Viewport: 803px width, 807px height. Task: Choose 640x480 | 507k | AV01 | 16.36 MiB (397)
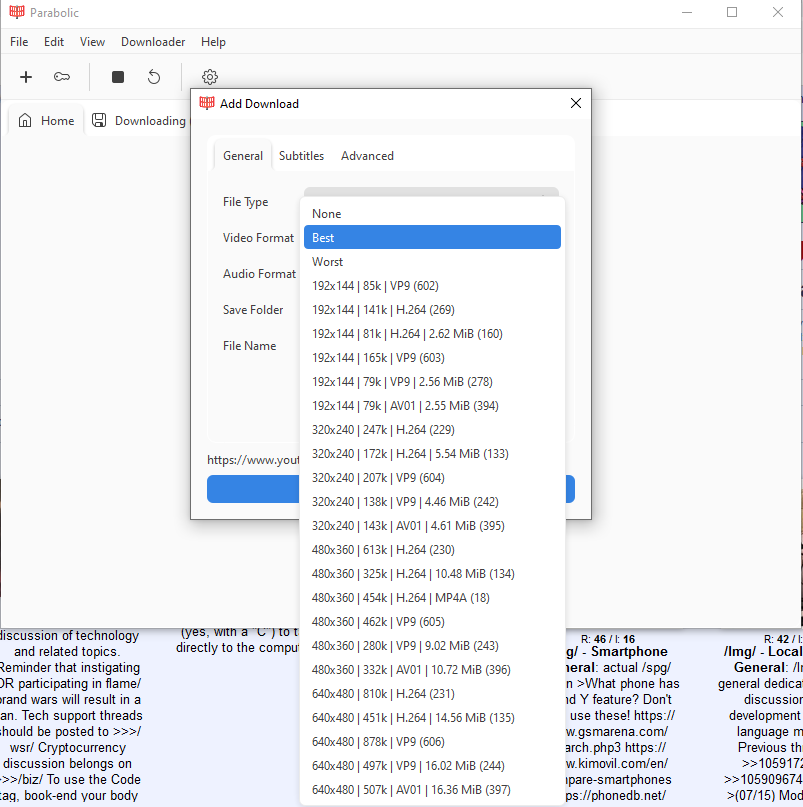[x=432, y=790]
